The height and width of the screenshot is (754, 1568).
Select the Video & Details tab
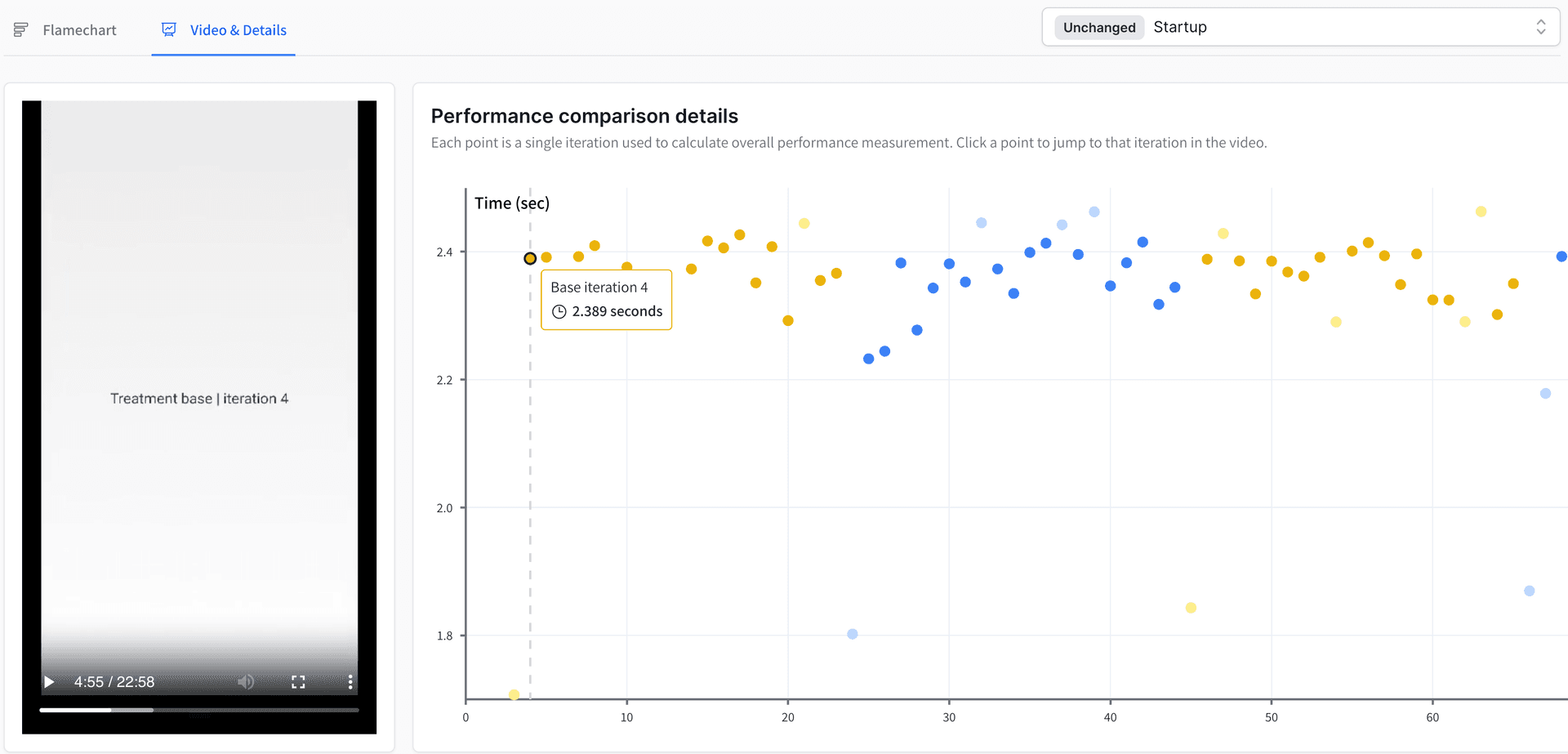[224, 29]
